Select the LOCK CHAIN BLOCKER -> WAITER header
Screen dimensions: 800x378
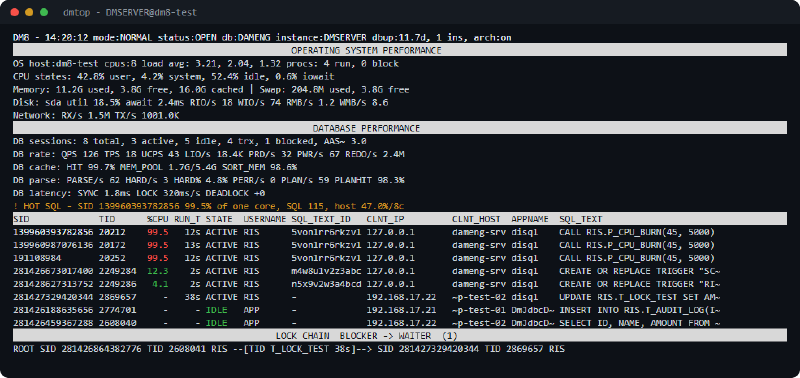pos(400,336)
